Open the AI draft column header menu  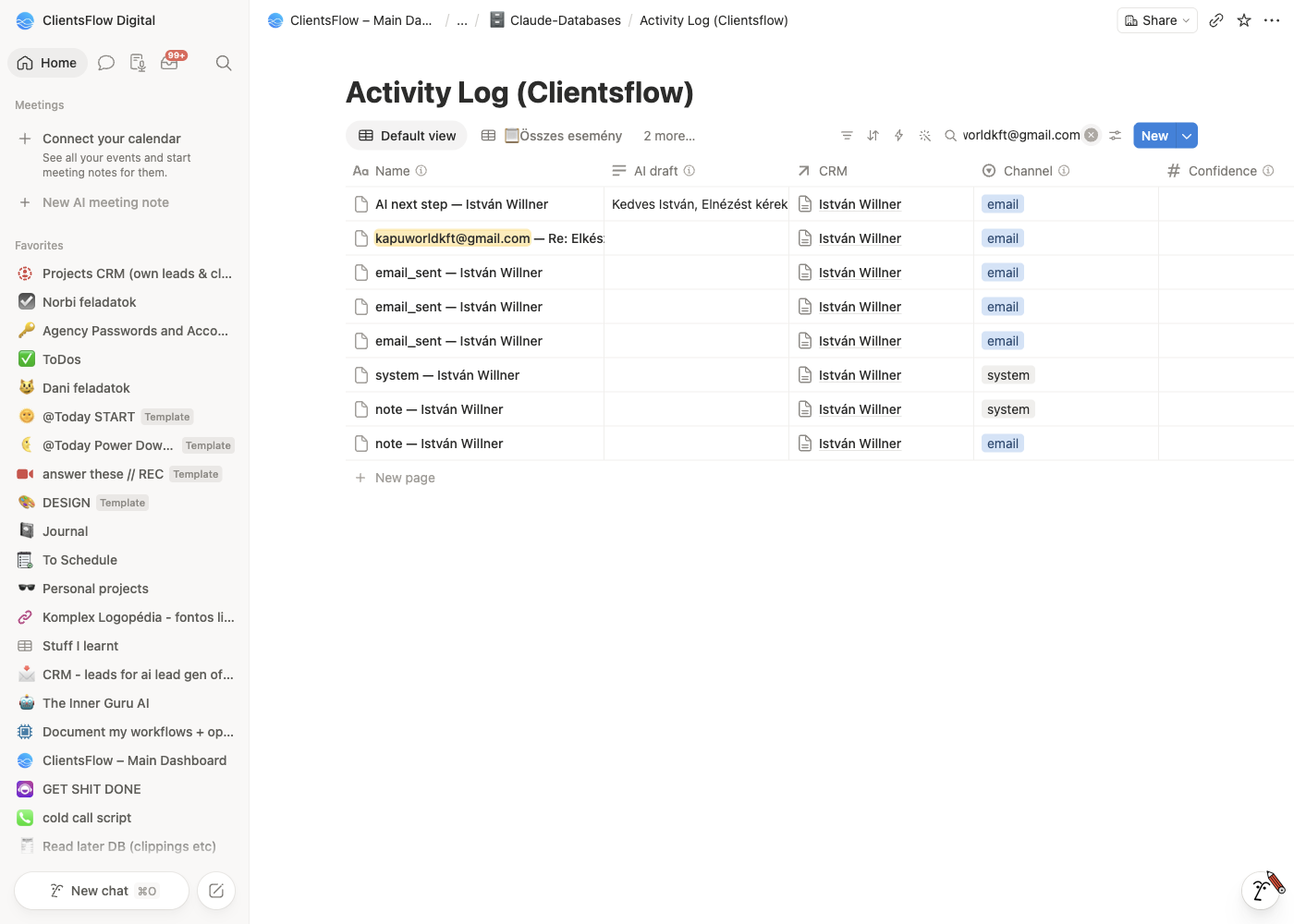697,171
